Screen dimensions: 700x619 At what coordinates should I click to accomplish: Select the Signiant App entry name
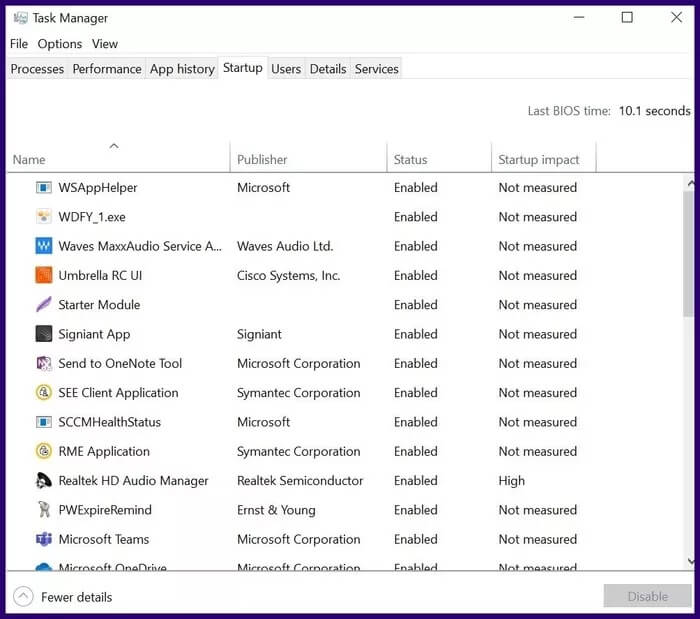point(94,334)
